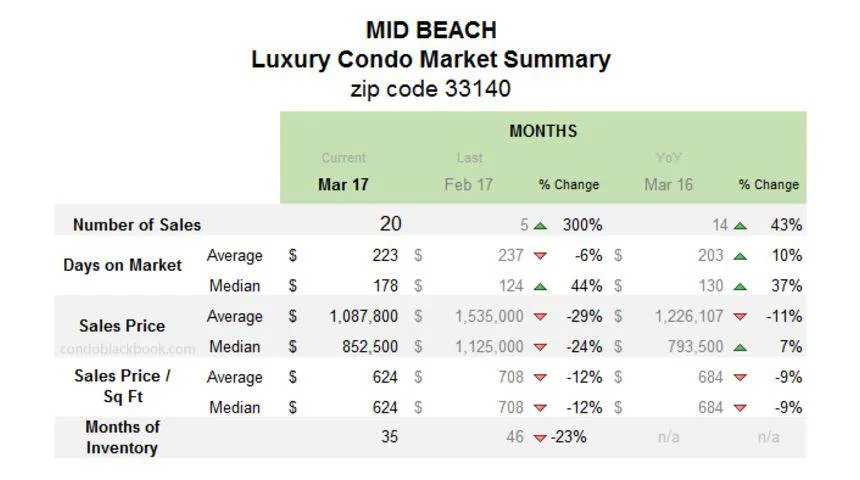Open the condoblackbook.com watermark link
Viewport: 860px width, 480px height.
(x=128, y=349)
